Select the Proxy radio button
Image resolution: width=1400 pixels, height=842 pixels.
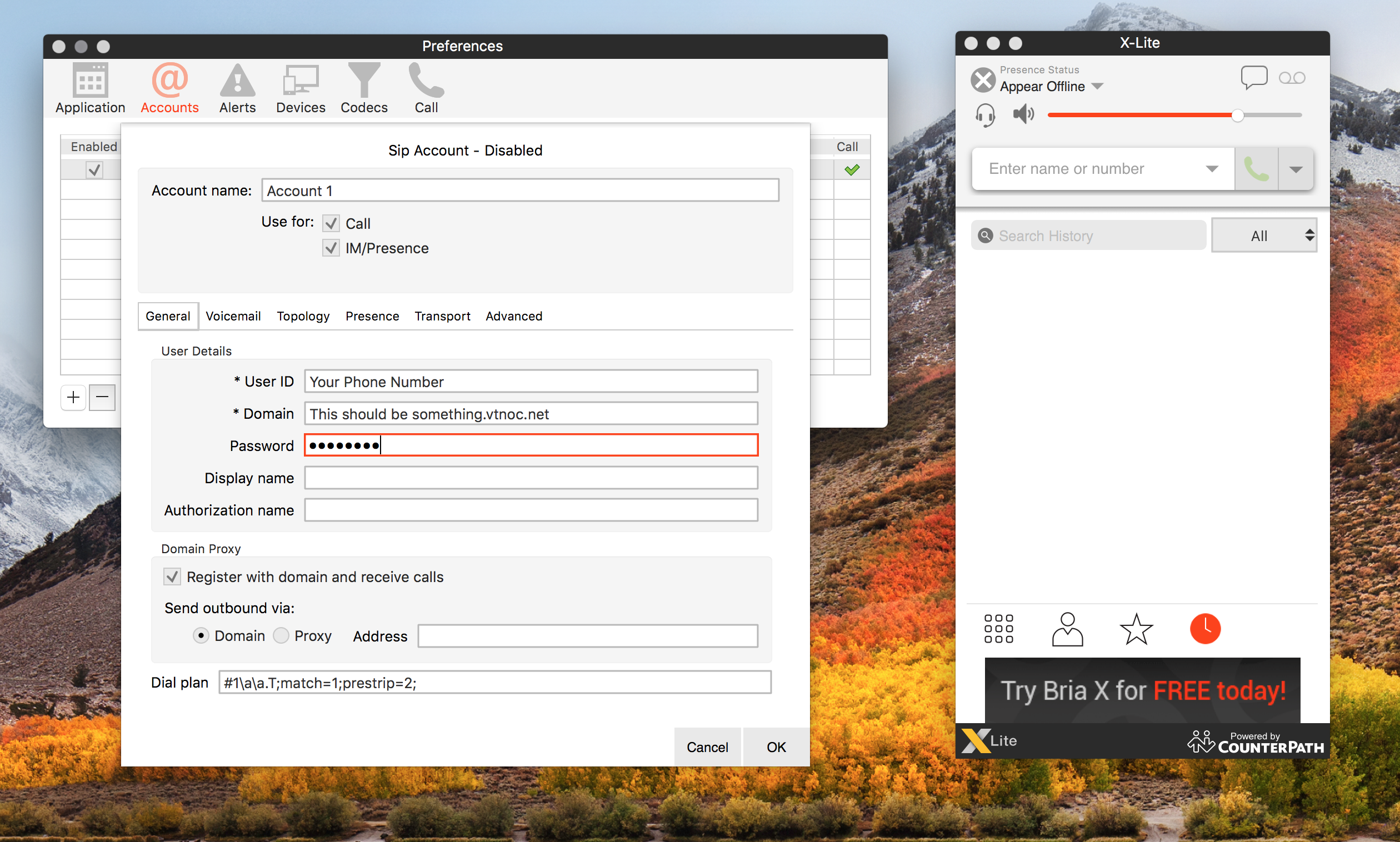(x=281, y=635)
